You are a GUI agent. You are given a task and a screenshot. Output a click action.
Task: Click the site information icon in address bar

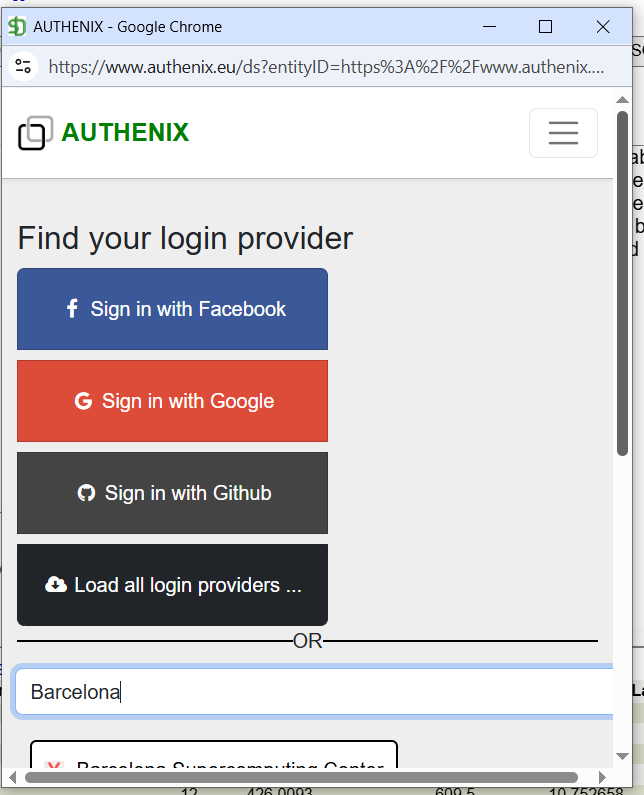(x=23, y=66)
